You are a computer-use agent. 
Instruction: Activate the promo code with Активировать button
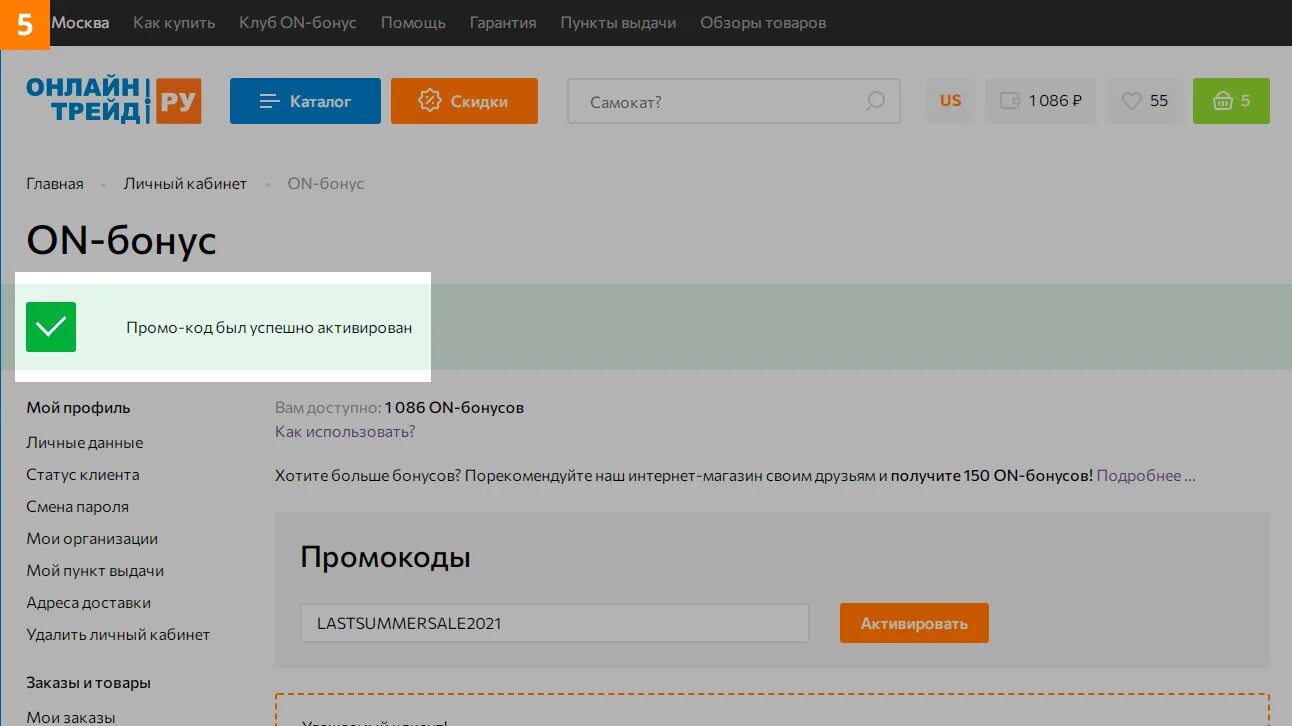coord(913,622)
